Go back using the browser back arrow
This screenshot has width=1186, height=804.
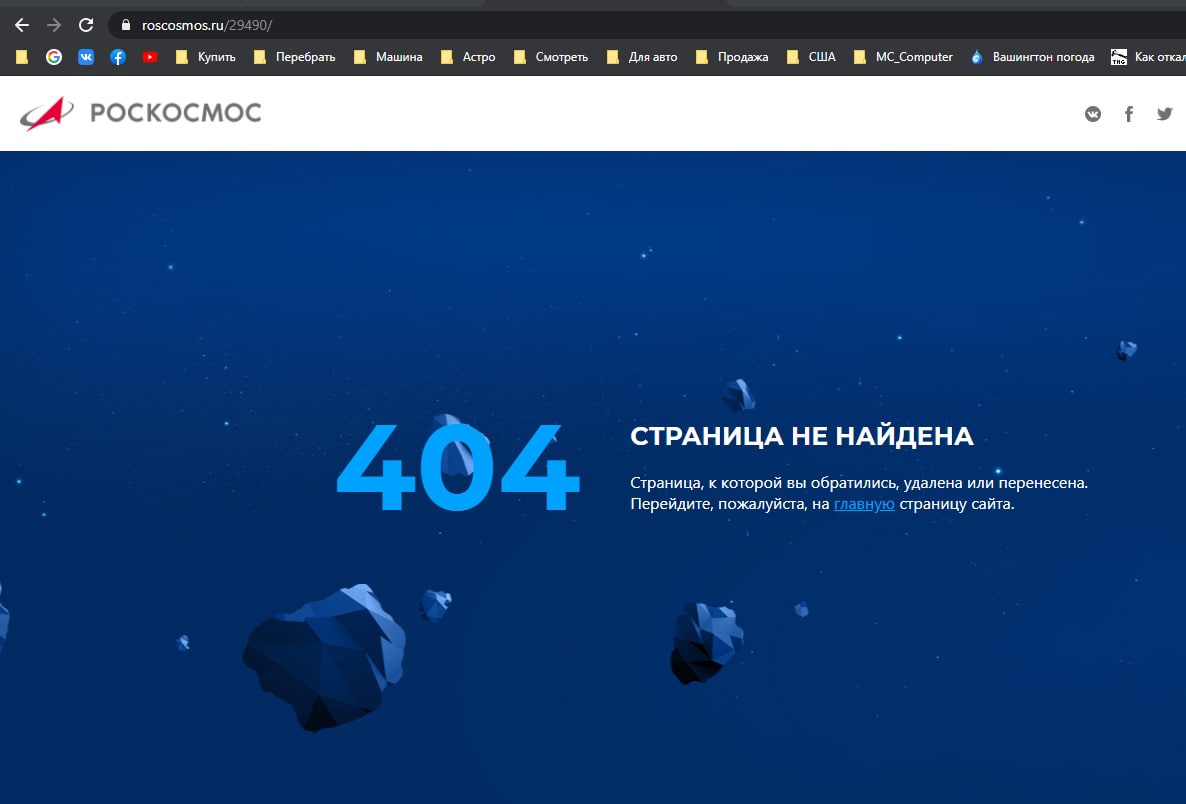coord(22,25)
